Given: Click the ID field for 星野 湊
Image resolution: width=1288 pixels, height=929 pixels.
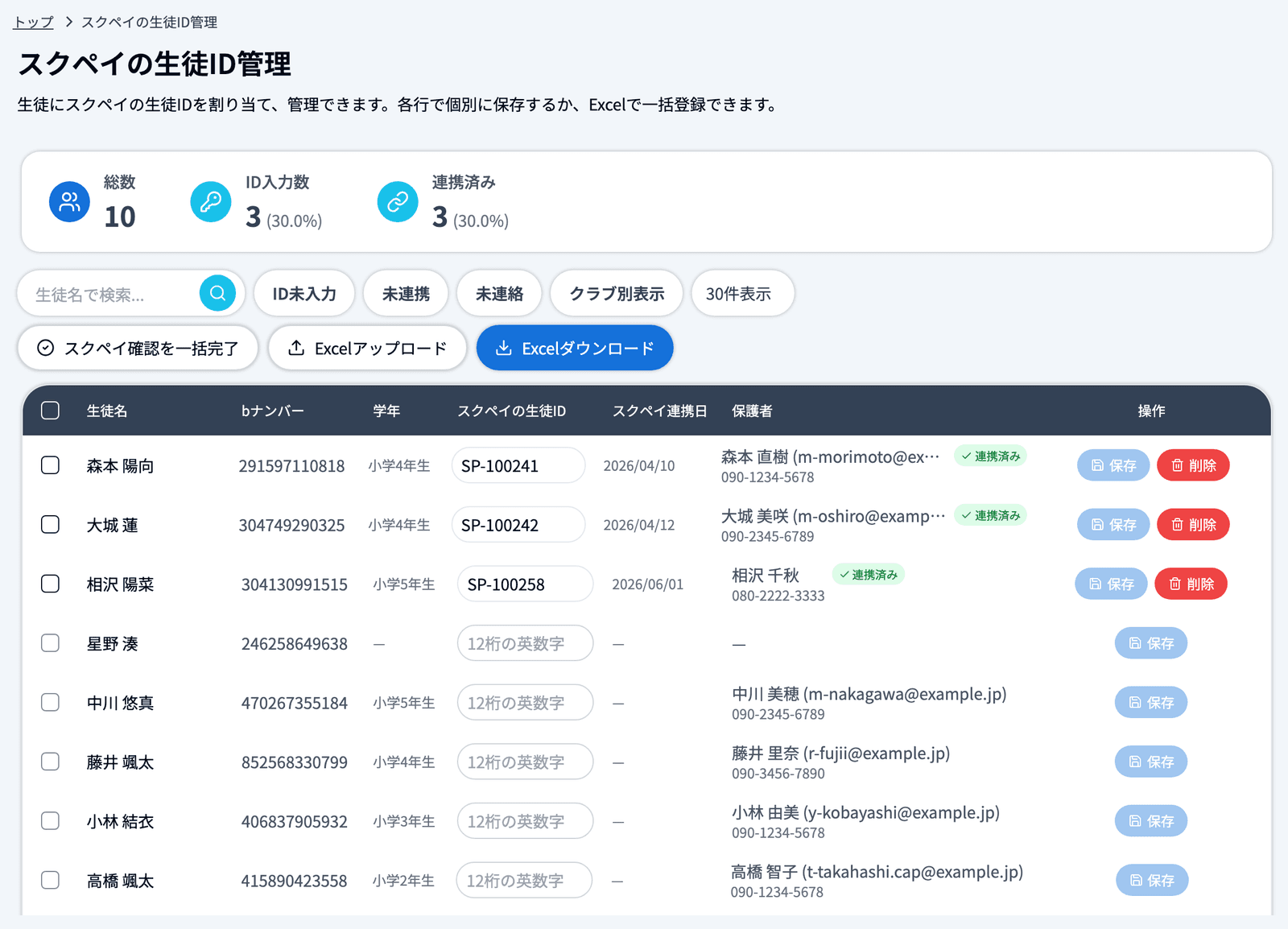Looking at the screenshot, I should pyautogui.click(x=525, y=643).
